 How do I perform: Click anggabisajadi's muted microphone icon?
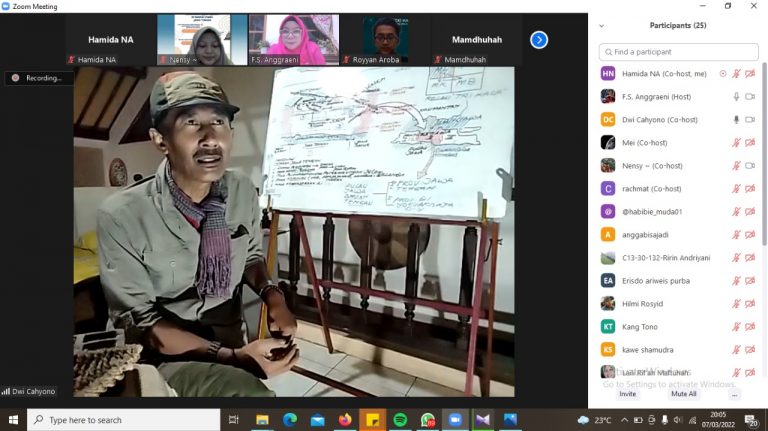click(736, 235)
